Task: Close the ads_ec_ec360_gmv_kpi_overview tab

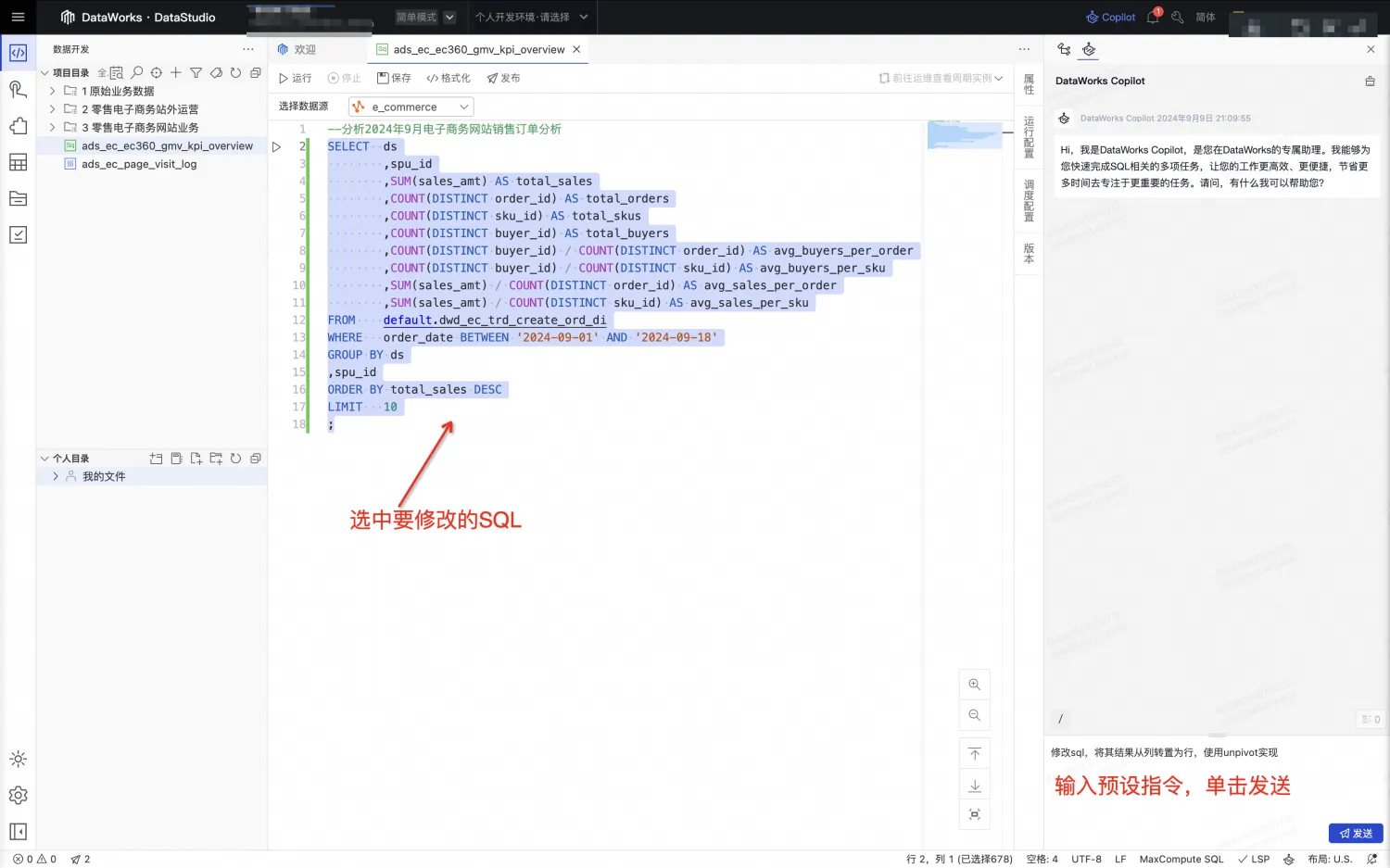Action: tap(576, 49)
